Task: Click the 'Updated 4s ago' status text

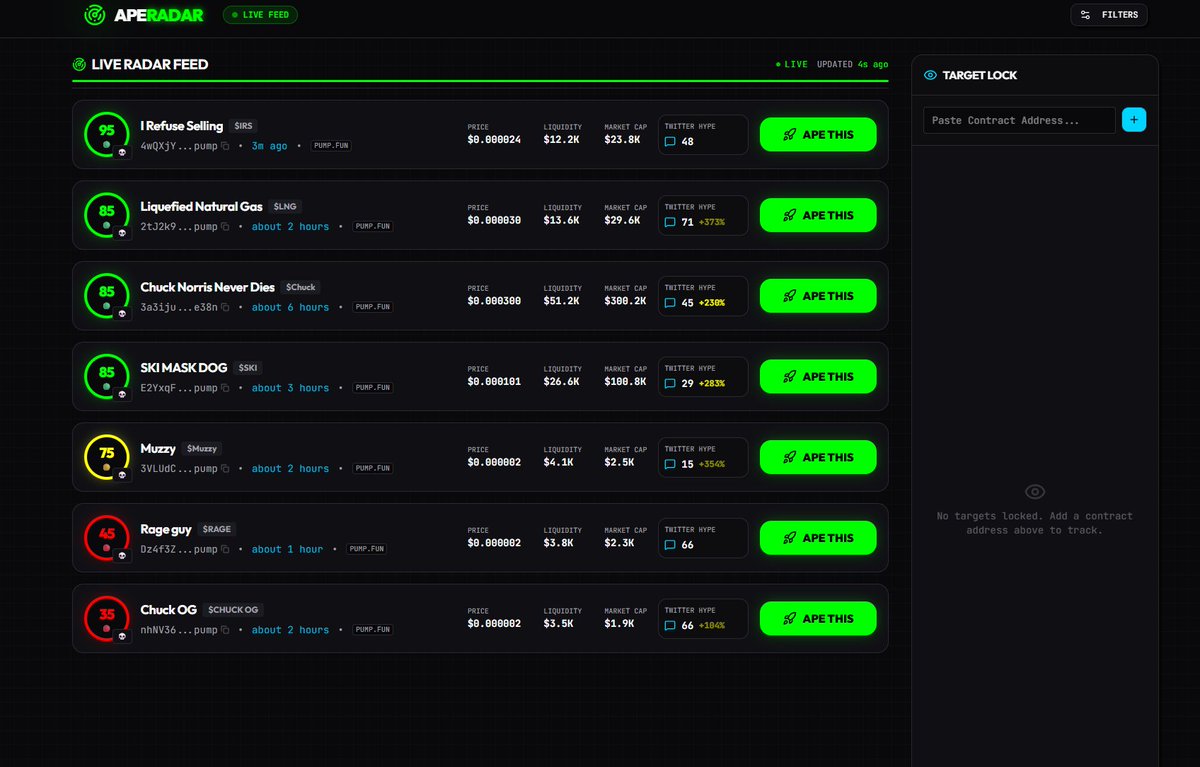Action: tap(852, 64)
